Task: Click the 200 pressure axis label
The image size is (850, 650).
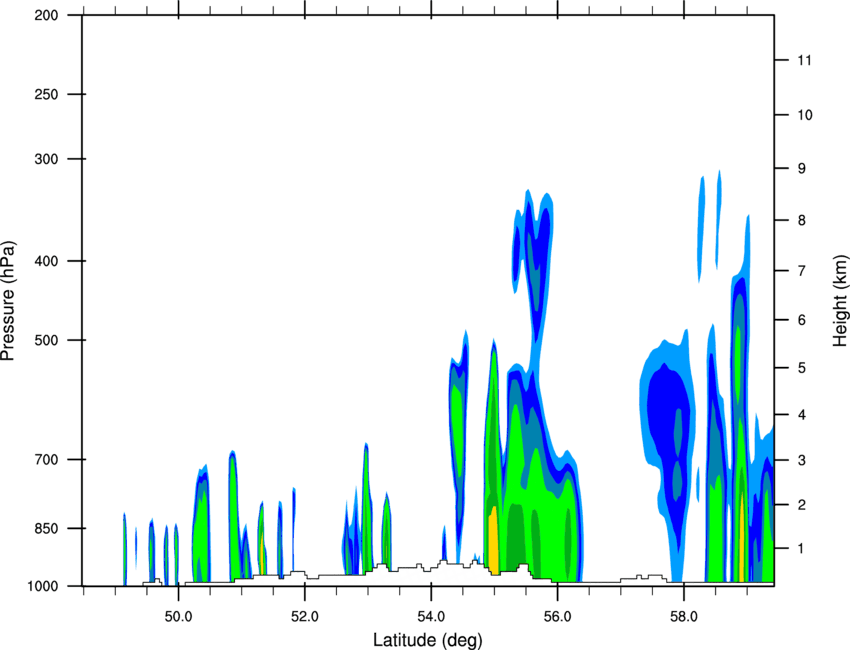Action: pos(46,15)
